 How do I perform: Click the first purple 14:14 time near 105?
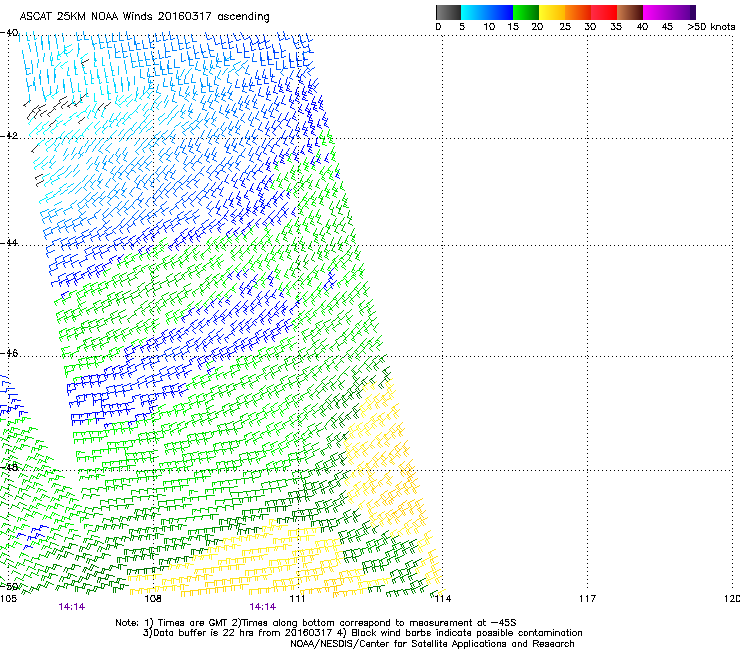point(72,607)
